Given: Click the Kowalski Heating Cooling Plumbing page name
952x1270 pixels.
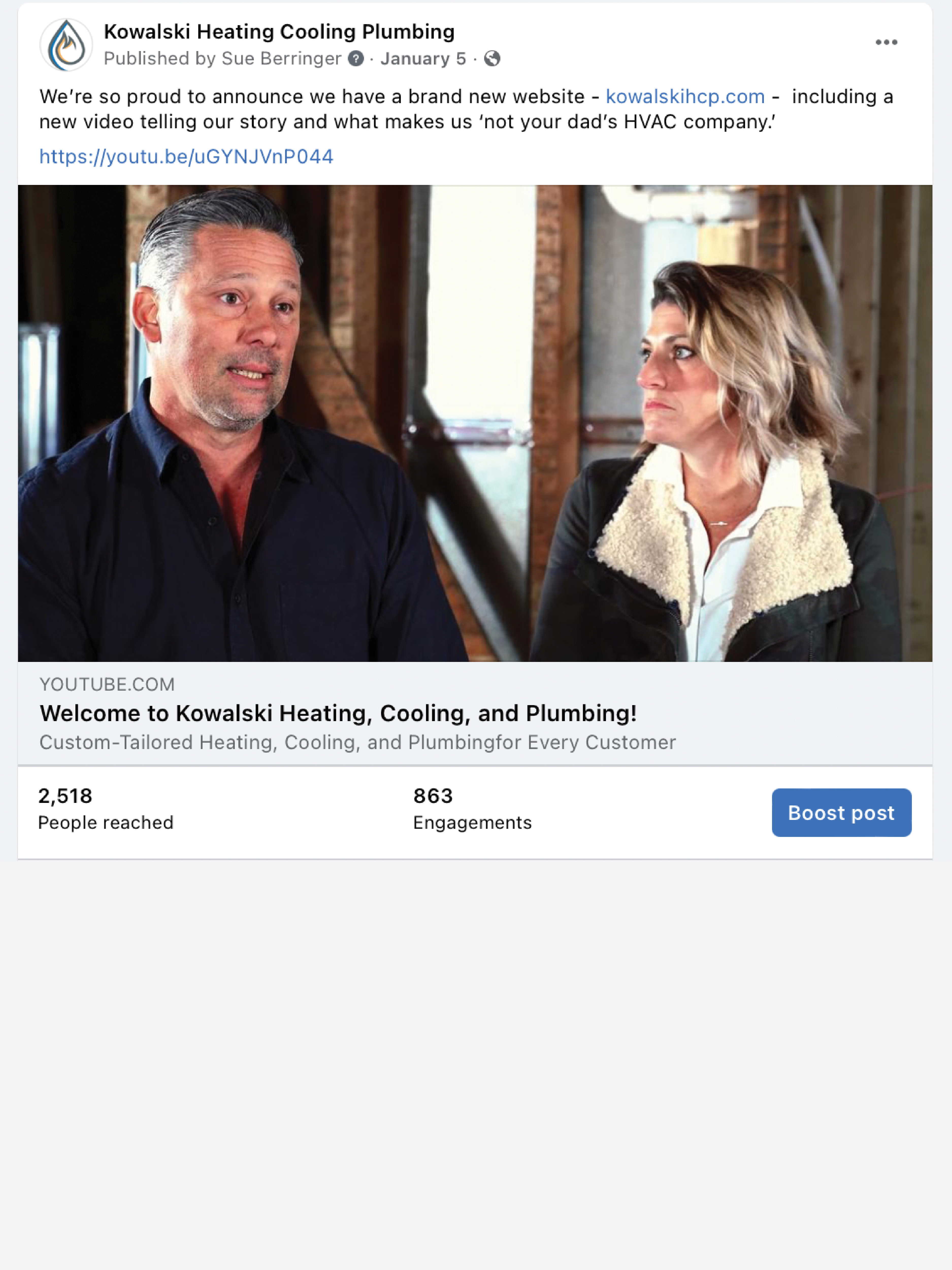Looking at the screenshot, I should pyautogui.click(x=279, y=31).
